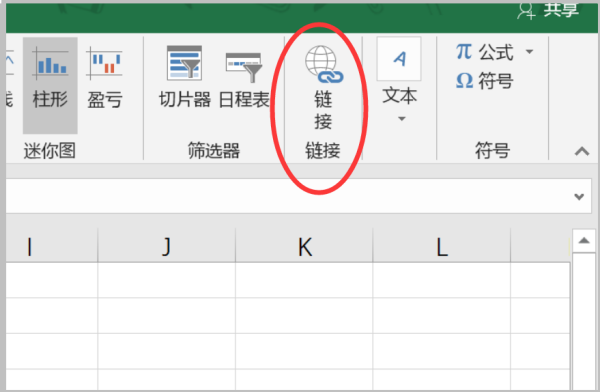Open the Text (文本) dropdown
The width and height of the screenshot is (600, 392).
[399, 80]
